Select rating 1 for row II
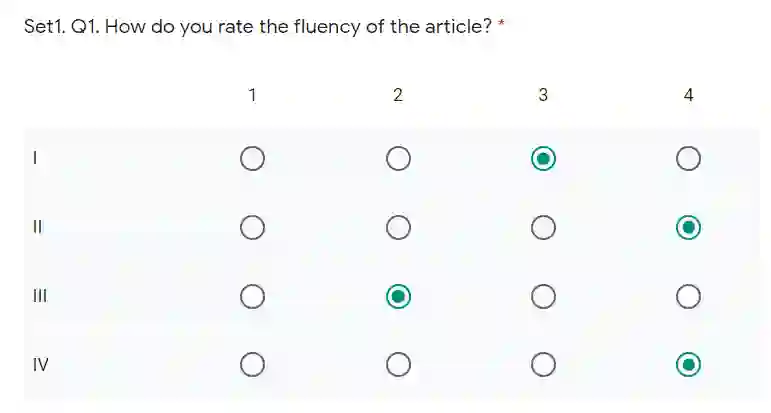The height and width of the screenshot is (413, 771). coord(253,228)
